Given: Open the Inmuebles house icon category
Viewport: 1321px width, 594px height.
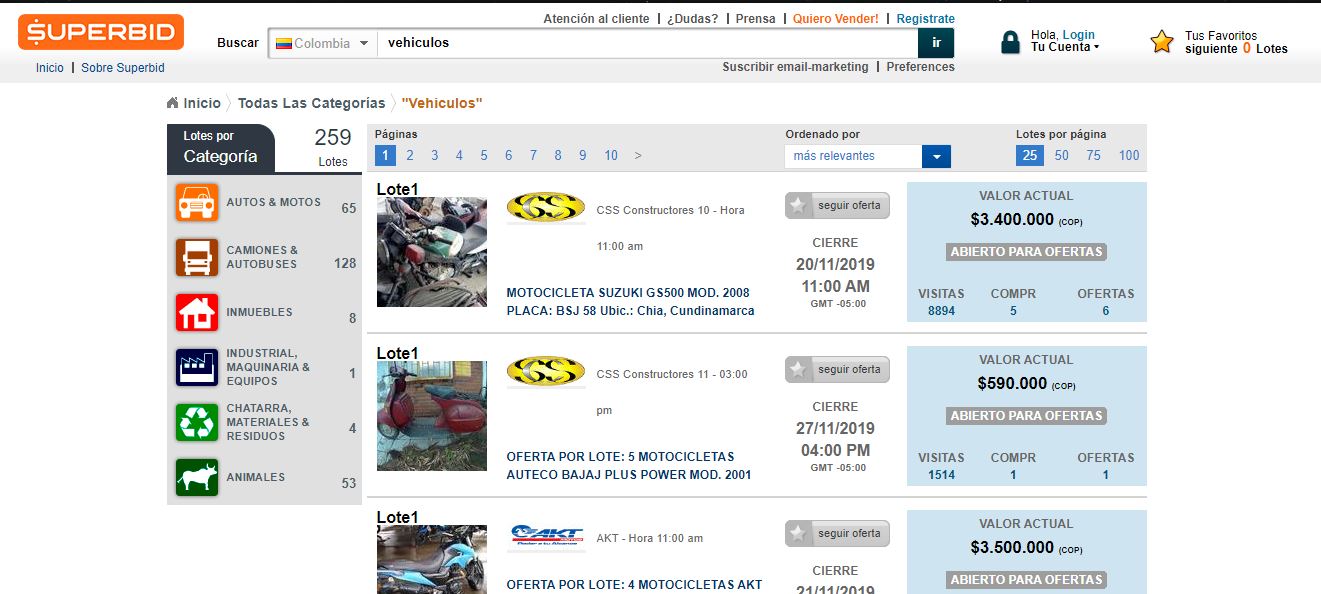Looking at the screenshot, I should click(x=196, y=312).
